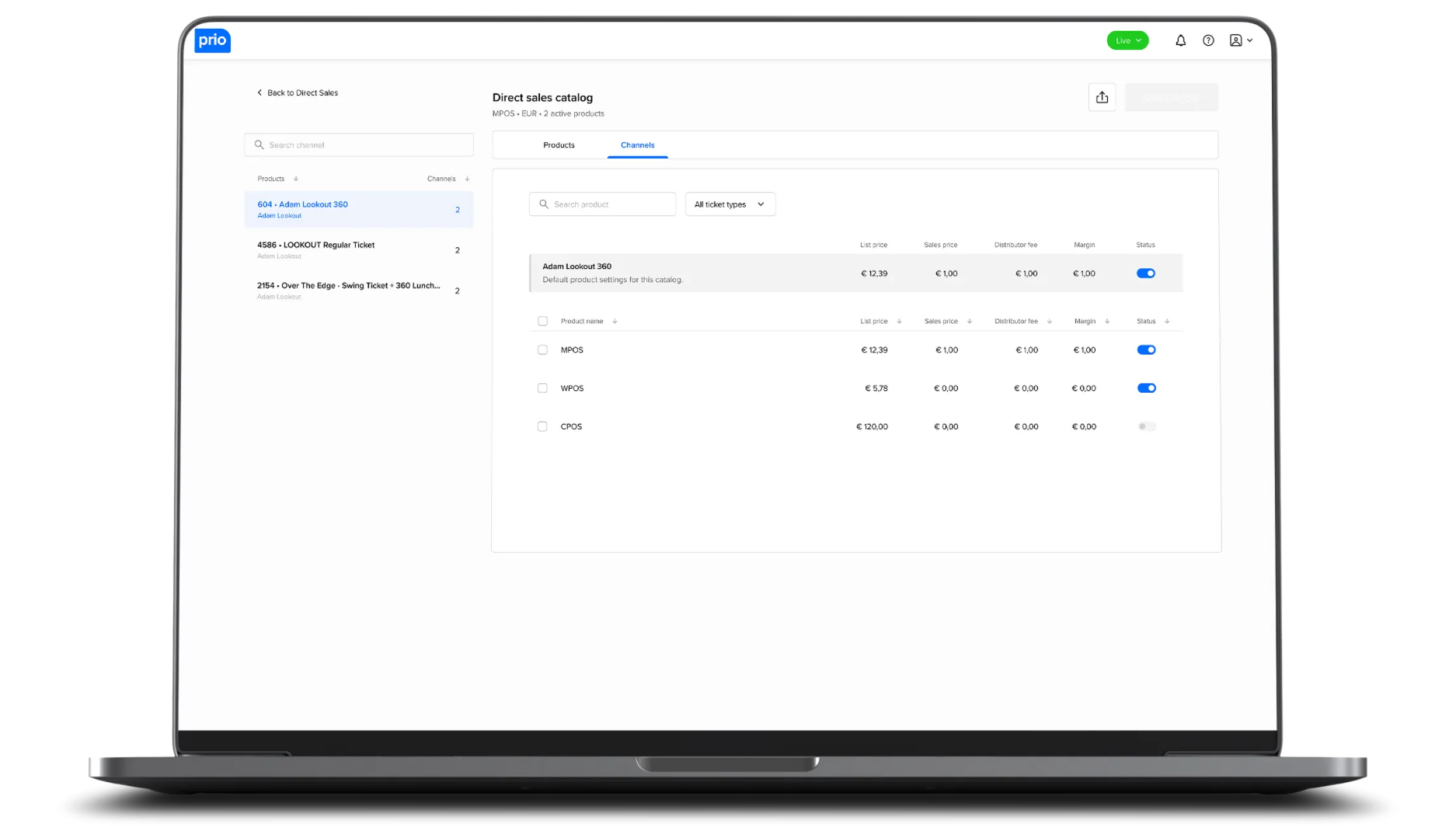
Task: Disable the MPOS status toggle
Action: click(x=1146, y=350)
